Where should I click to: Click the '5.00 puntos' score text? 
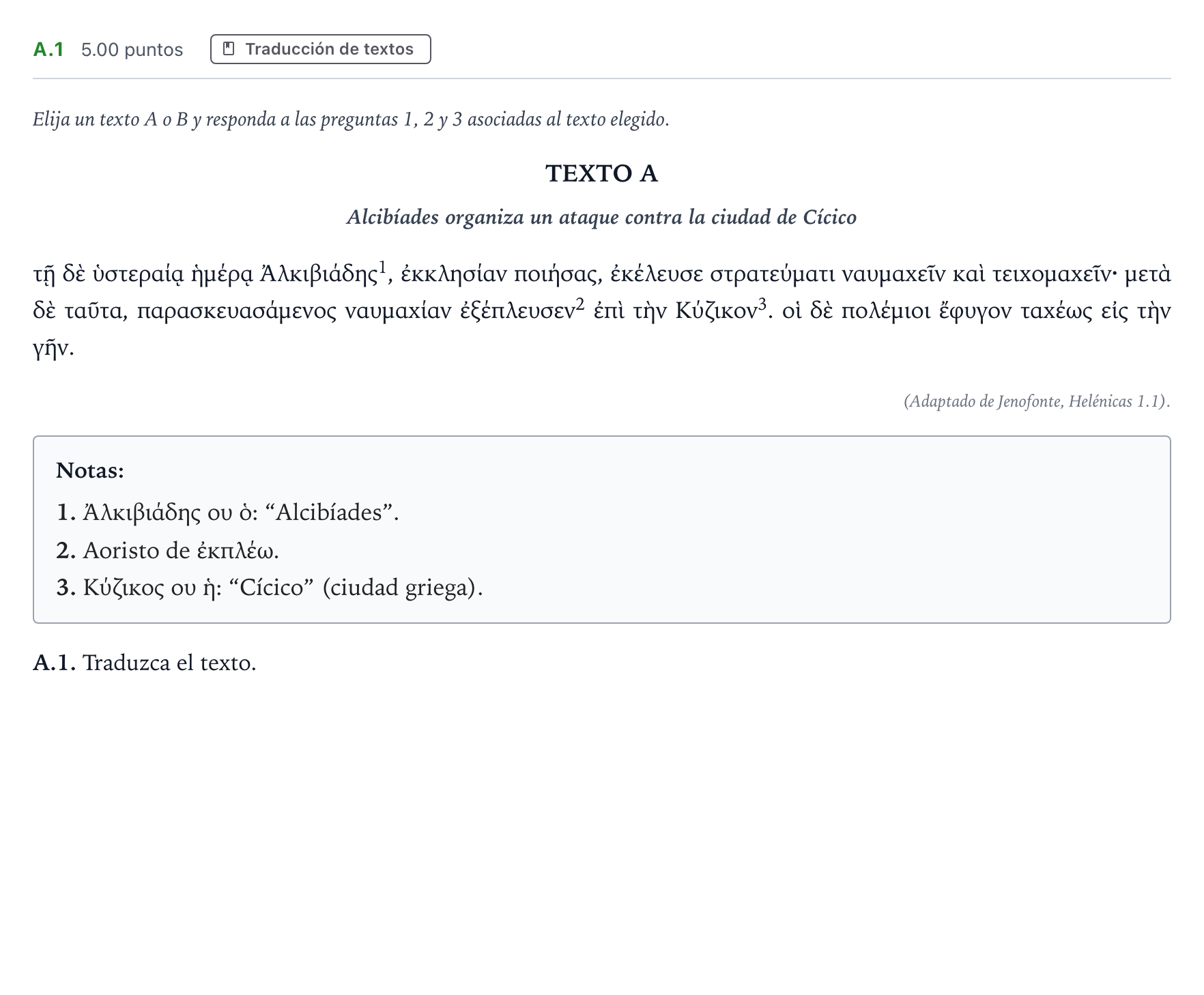[132, 50]
